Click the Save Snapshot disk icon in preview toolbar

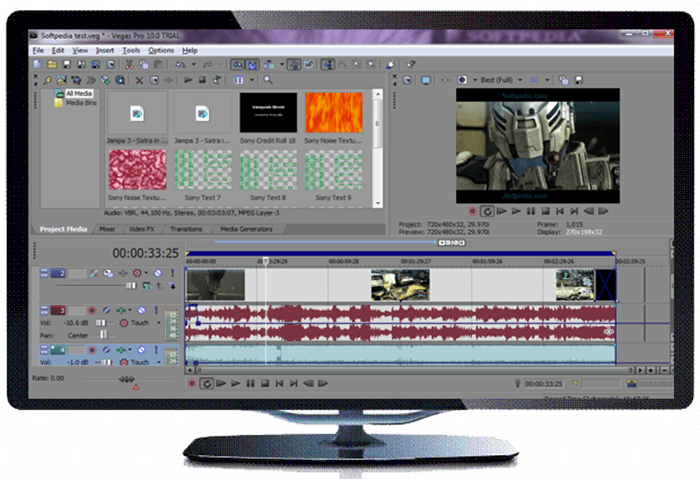(x=579, y=80)
